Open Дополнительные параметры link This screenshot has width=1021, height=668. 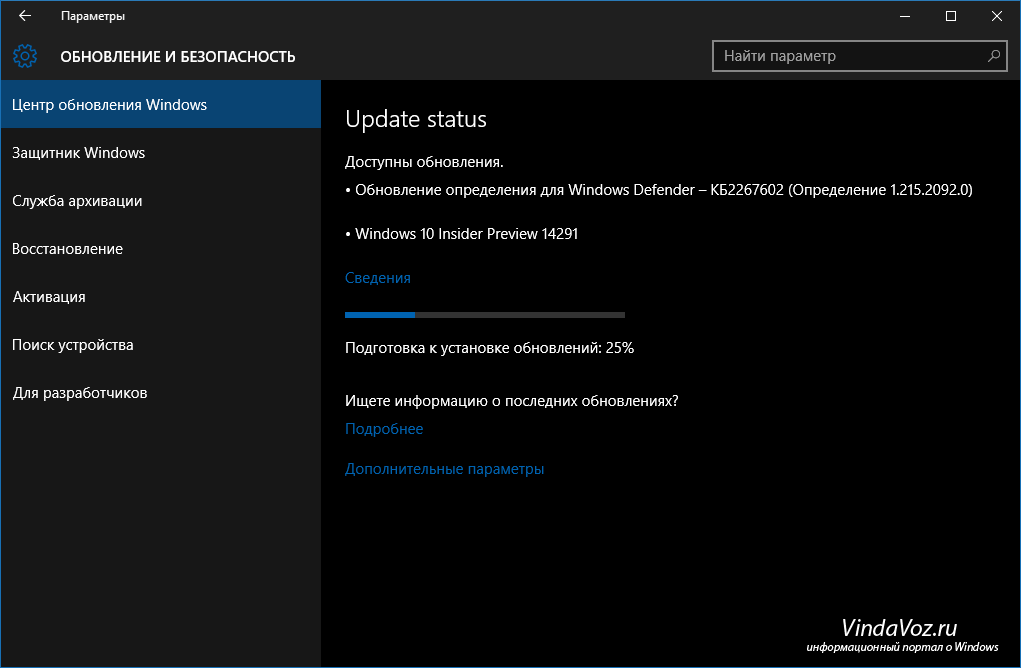[444, 469]
